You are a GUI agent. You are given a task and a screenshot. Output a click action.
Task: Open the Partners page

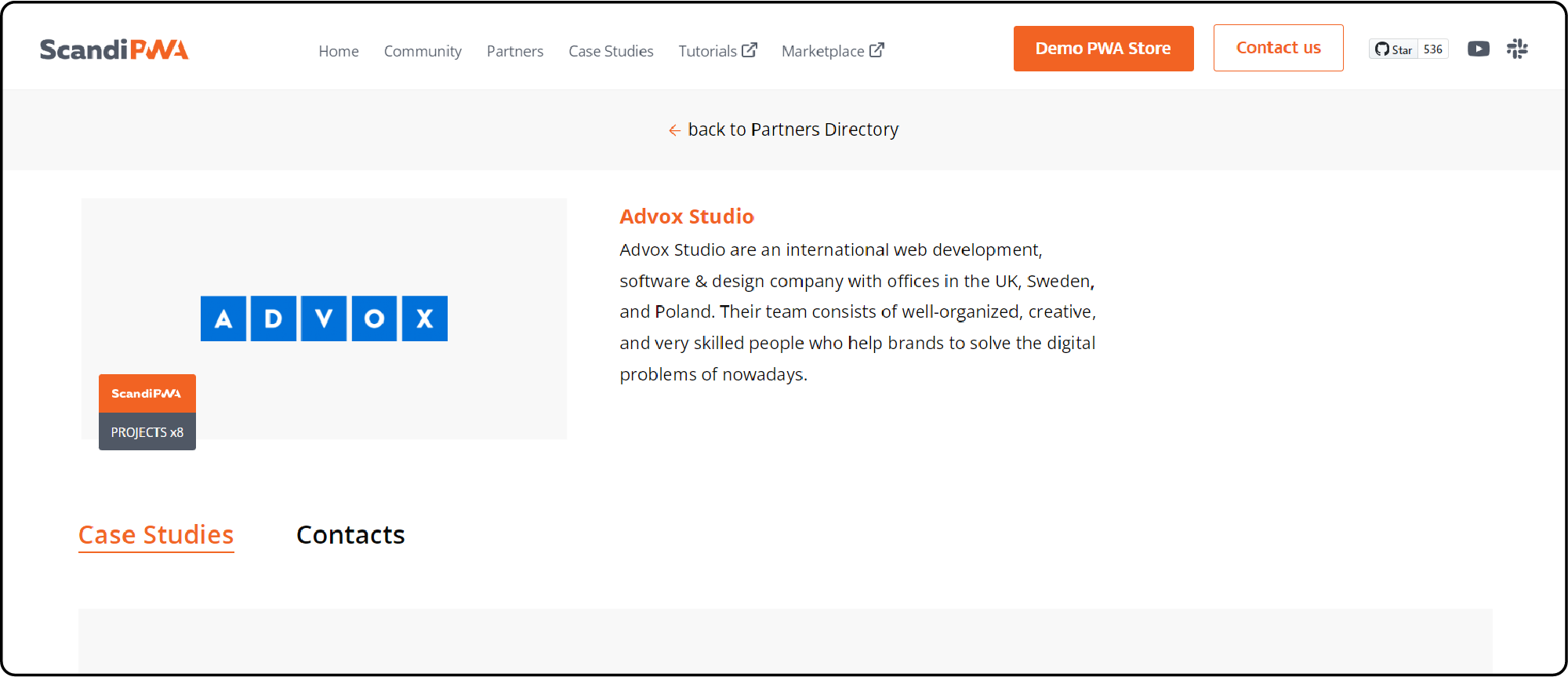(x=515, y=51)
